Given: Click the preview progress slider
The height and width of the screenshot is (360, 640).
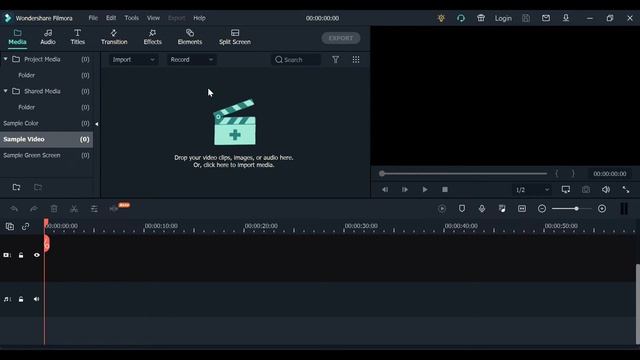Looking at the screenshot, I should click(x=463, y=173).
